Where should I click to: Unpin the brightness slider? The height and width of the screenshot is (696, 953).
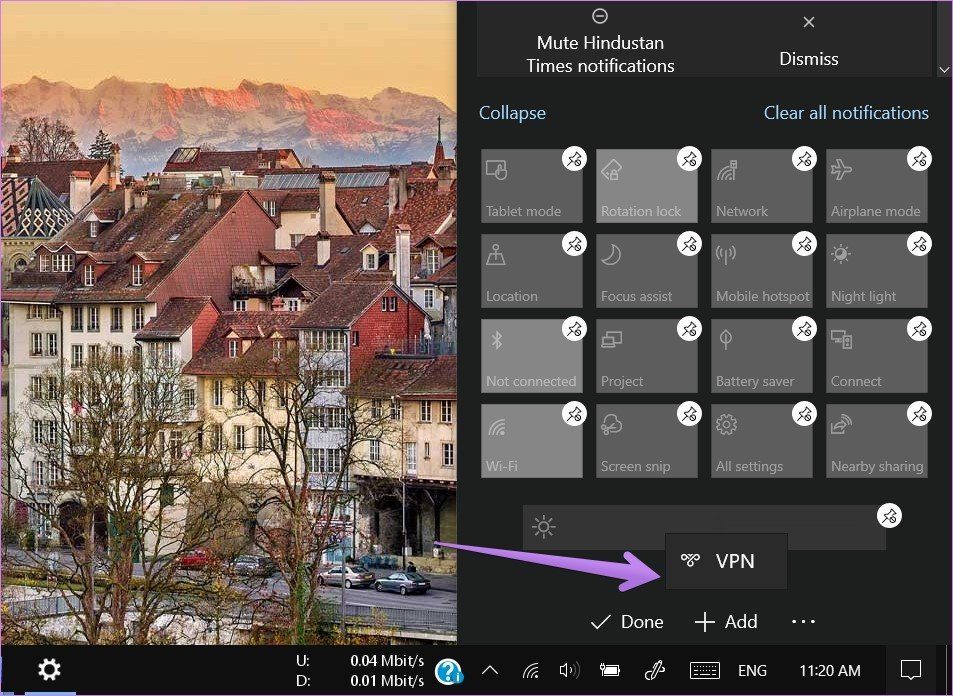coord(888,516)
